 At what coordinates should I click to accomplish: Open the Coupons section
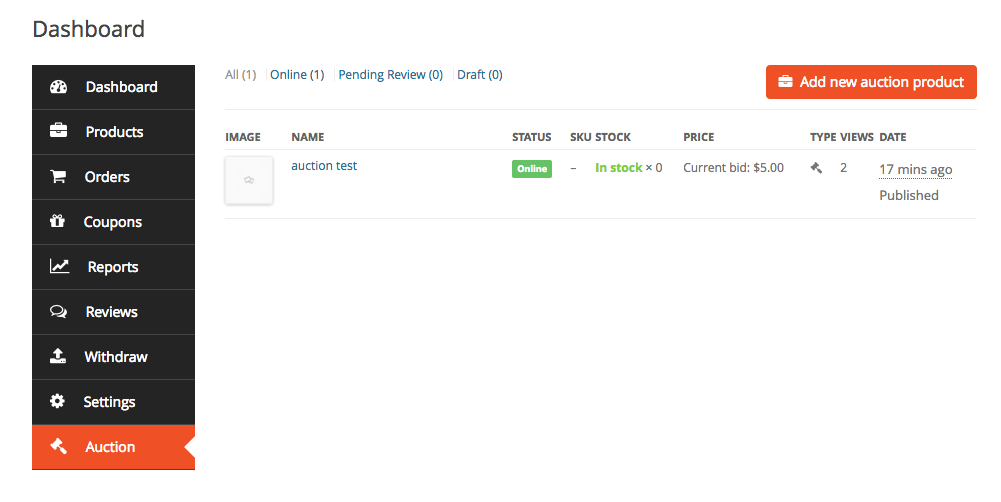tap(114, 222)
